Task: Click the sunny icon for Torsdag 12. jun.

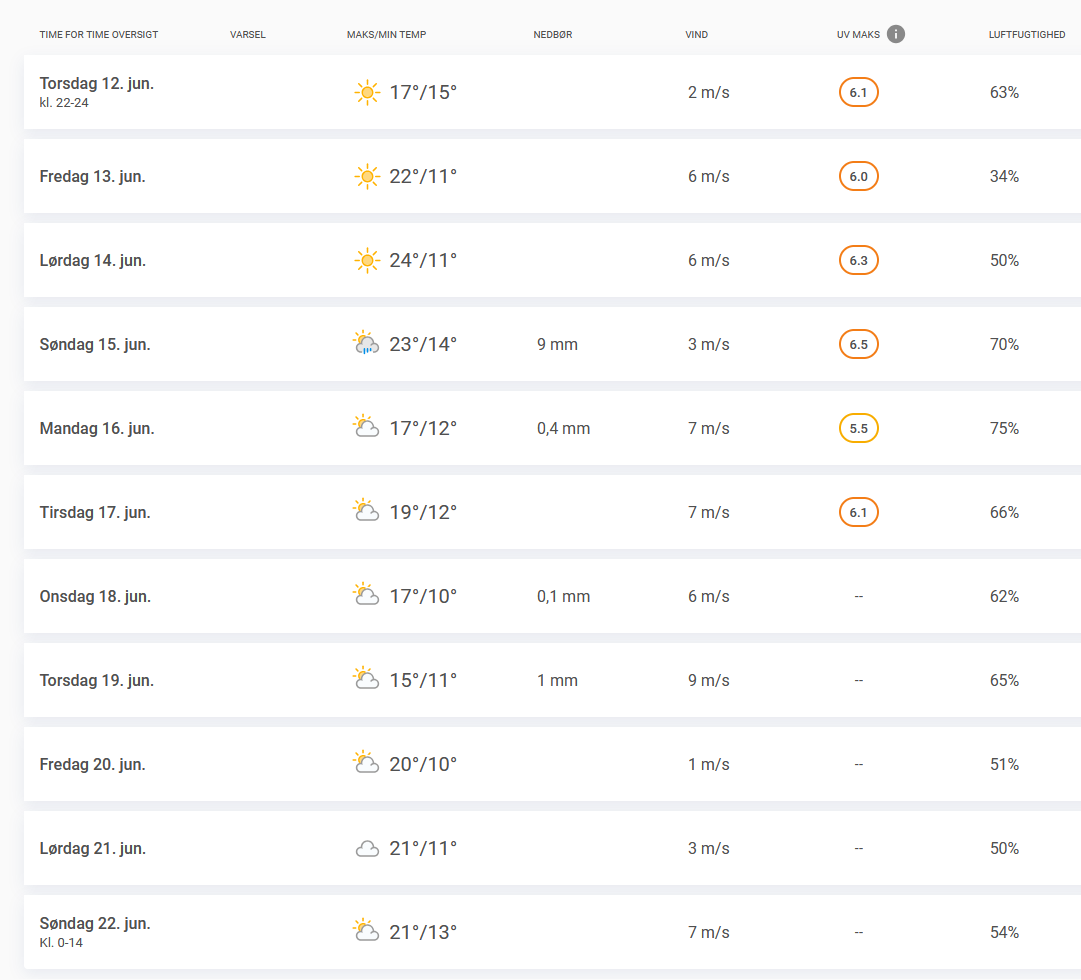Action: pos(367,92)
